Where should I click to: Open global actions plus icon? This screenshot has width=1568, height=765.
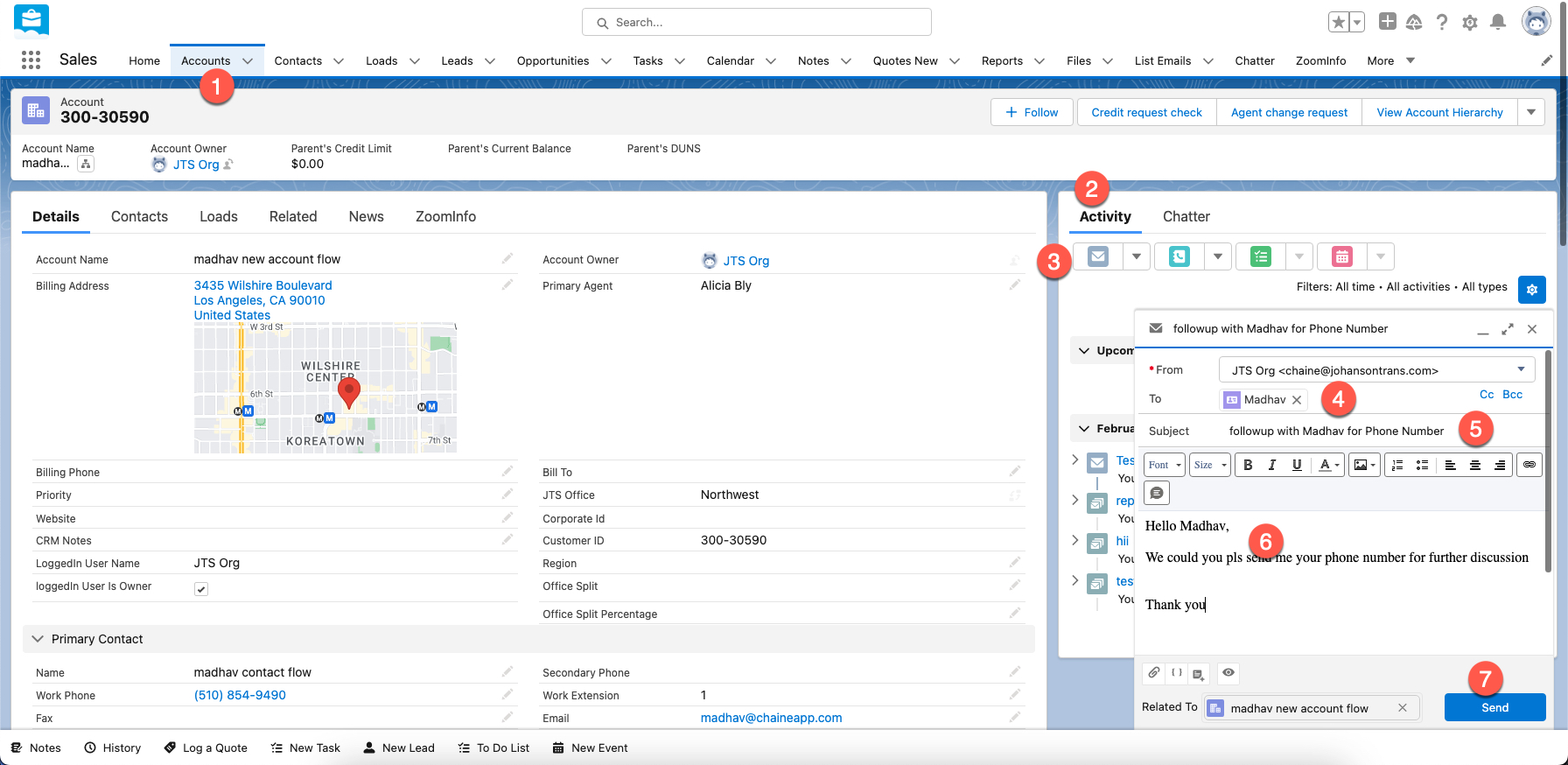1387,22
